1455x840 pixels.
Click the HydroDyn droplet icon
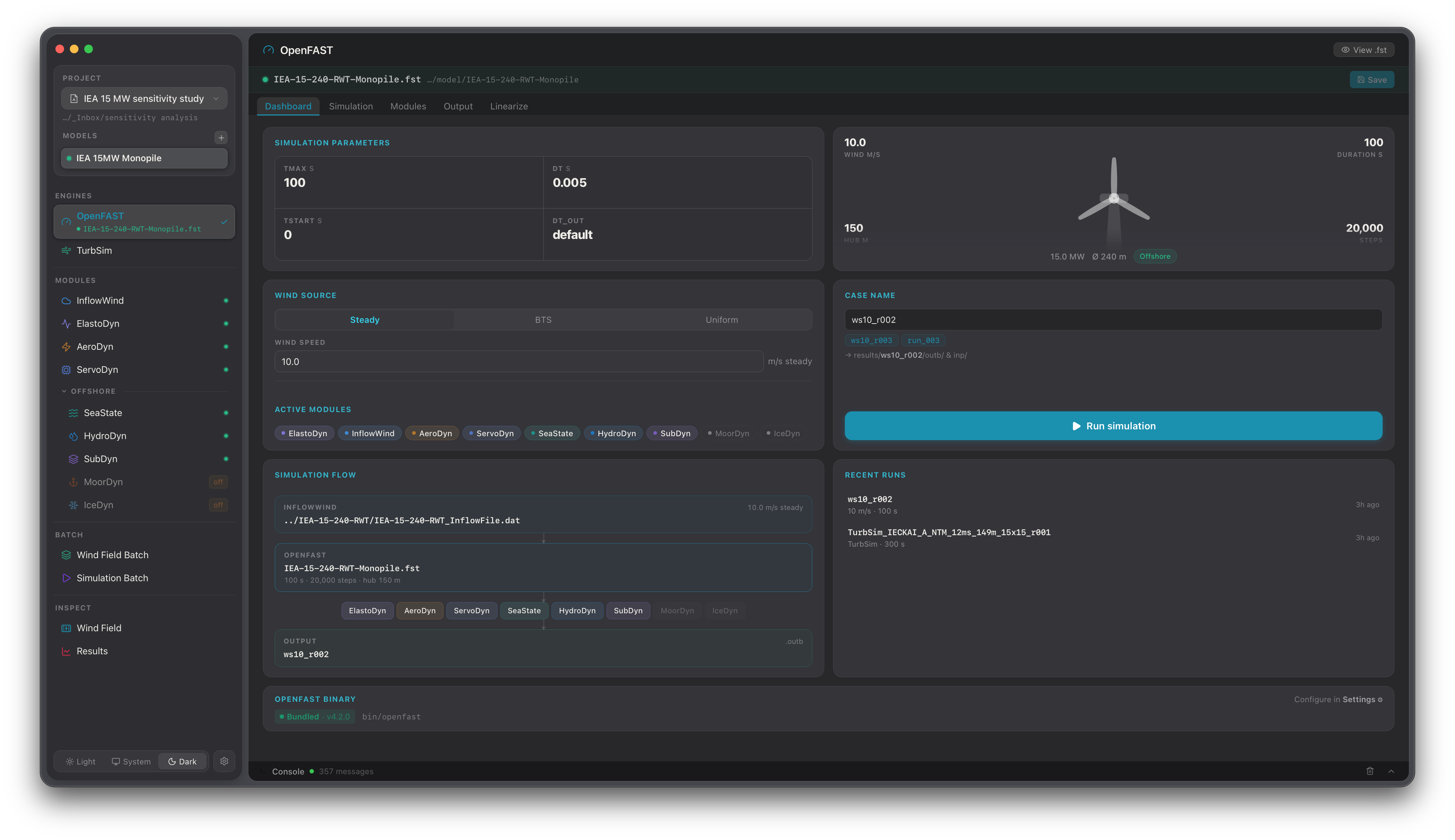tap(73, 436)
